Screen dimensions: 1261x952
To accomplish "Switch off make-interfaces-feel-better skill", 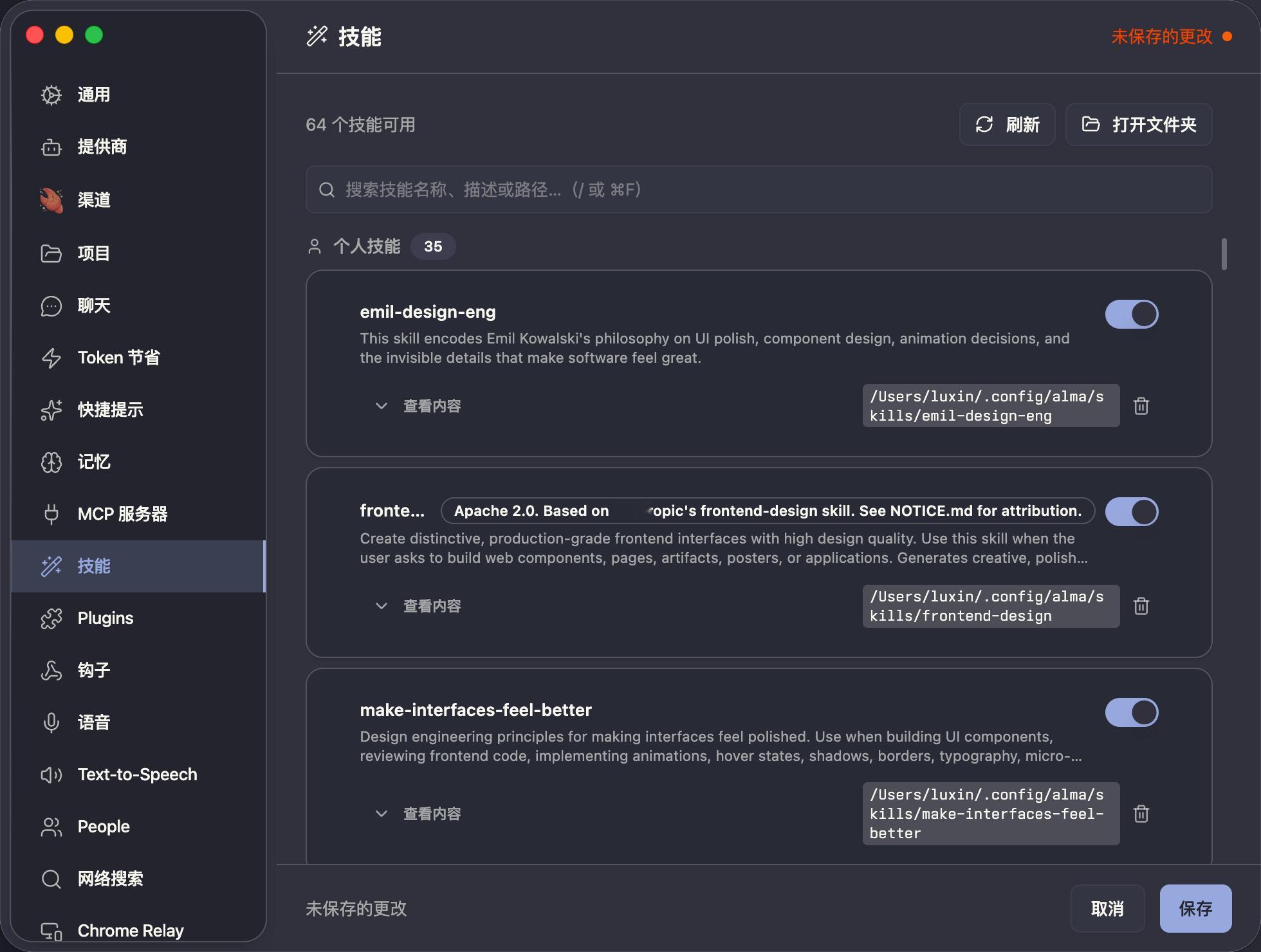I will [x=1132, y=713].
